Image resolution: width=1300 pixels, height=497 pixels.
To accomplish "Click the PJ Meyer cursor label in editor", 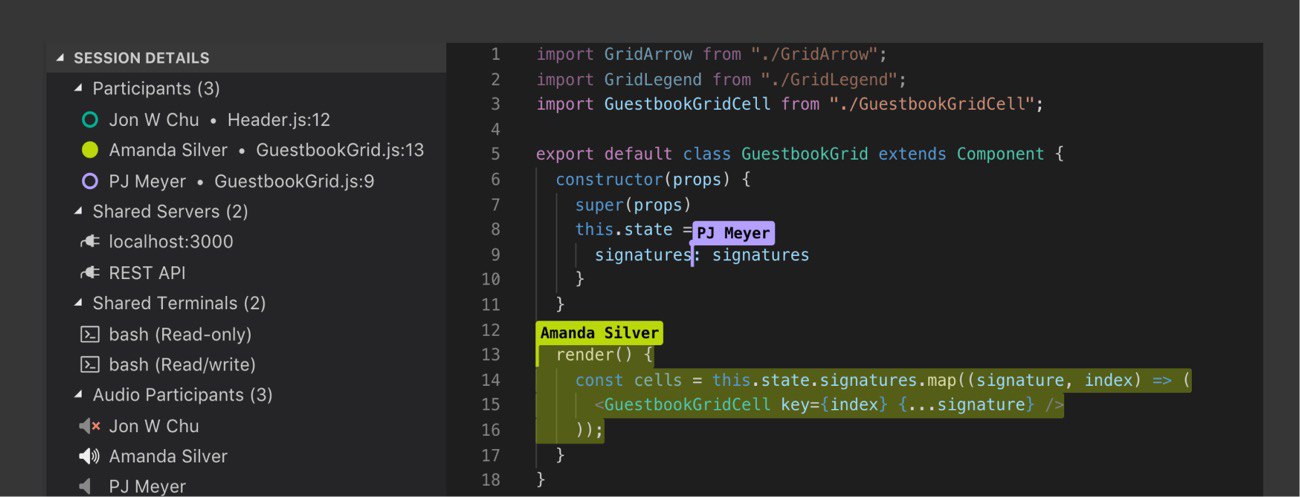I will coord(733,233).
